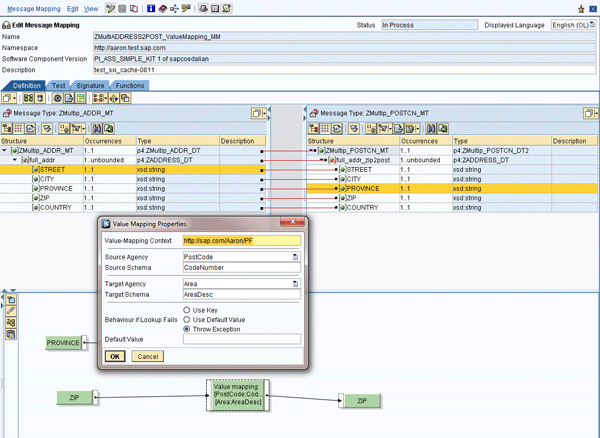Click the source ZIP node on canvas
600x438 pixels.
(x=75, y=398)
